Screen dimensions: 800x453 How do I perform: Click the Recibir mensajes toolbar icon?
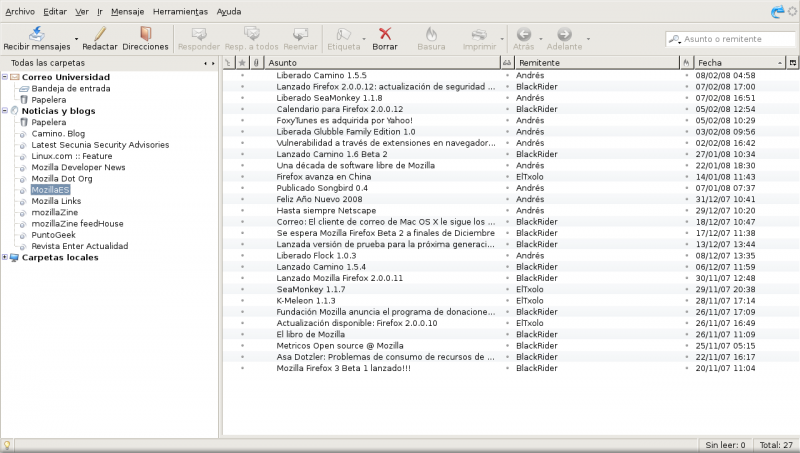[37, 34]
